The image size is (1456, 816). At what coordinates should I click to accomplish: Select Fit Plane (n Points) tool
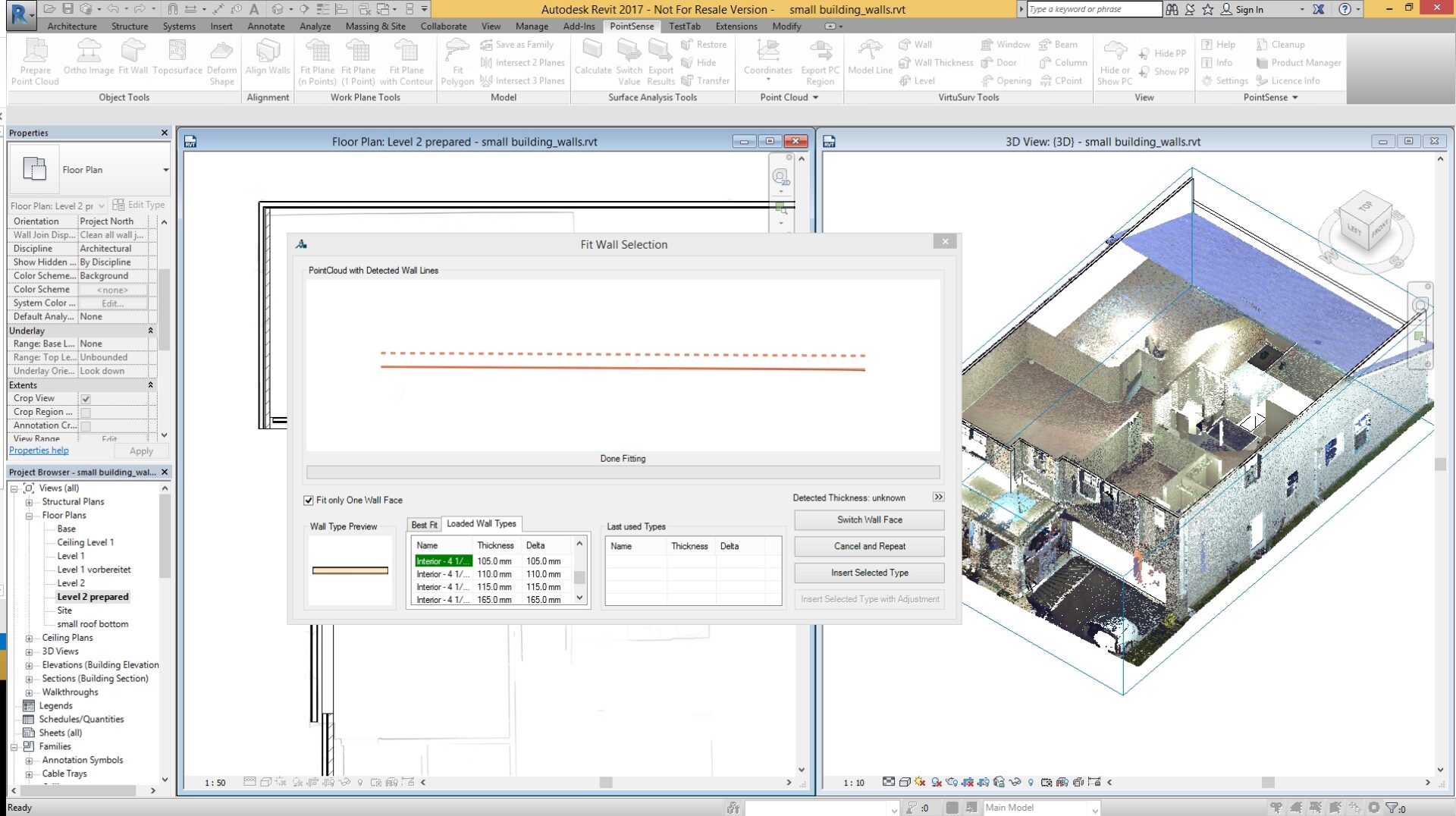pyautogui.click(x=317, y=62)
